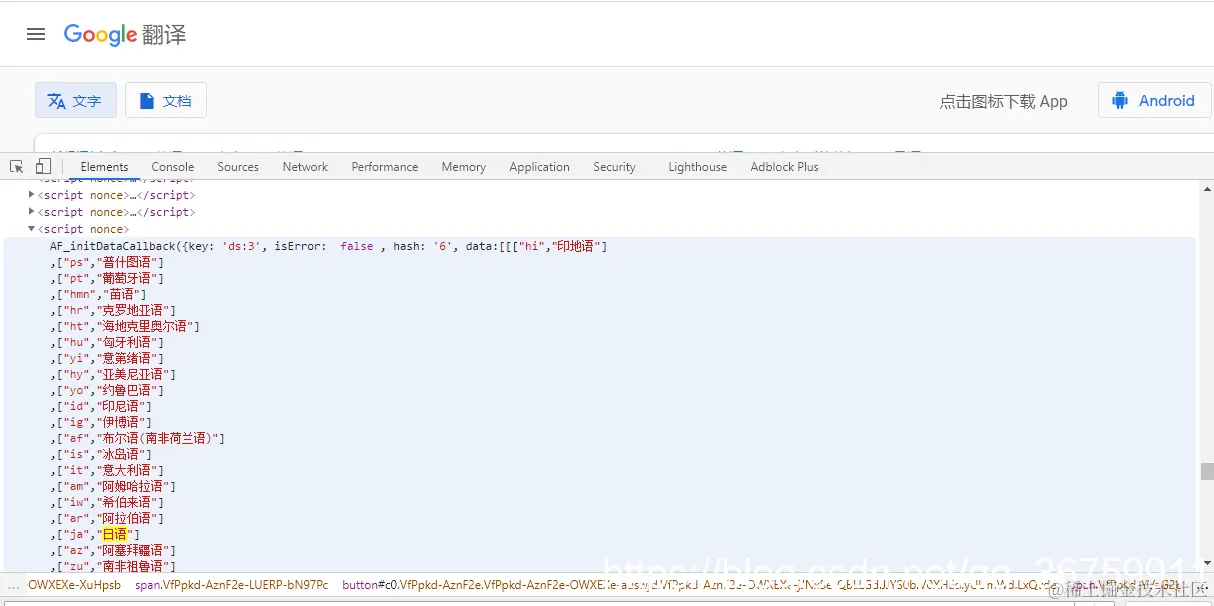Select the line ["ps","普什图语"]

[x=107, y=262]
